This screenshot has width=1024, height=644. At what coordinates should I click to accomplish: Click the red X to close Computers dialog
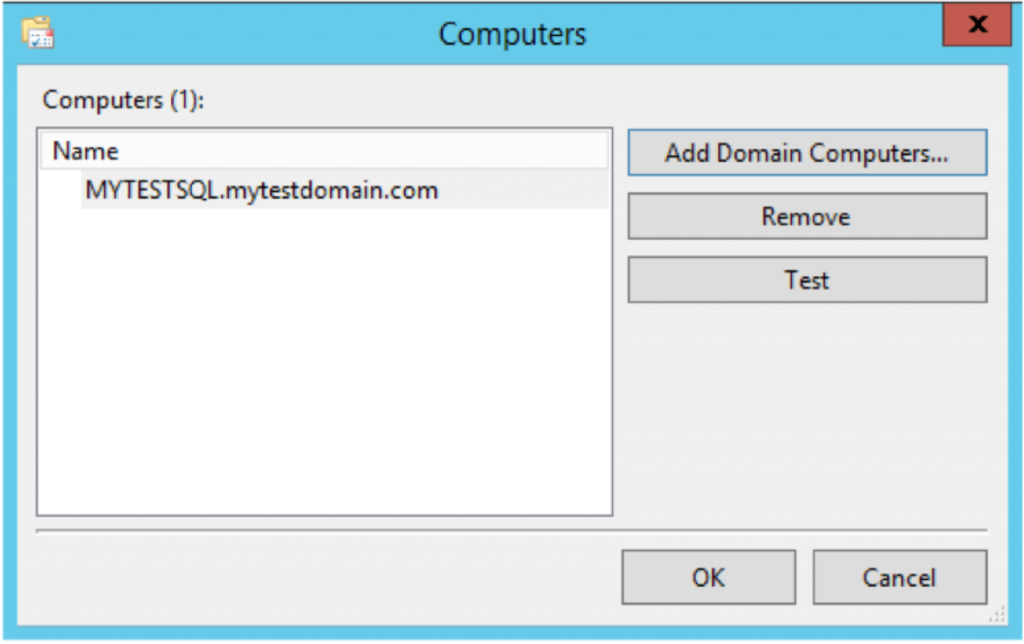tap(975, 23)
